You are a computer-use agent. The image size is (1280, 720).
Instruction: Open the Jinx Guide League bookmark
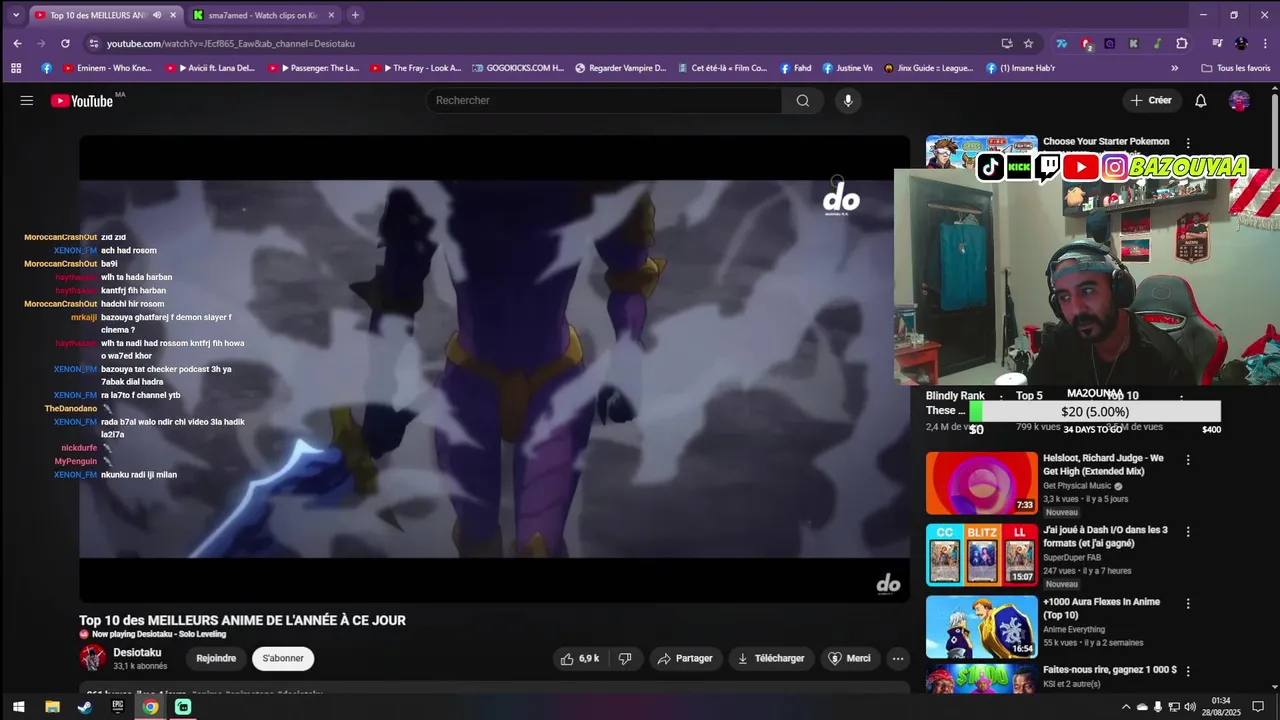point(929,68)
